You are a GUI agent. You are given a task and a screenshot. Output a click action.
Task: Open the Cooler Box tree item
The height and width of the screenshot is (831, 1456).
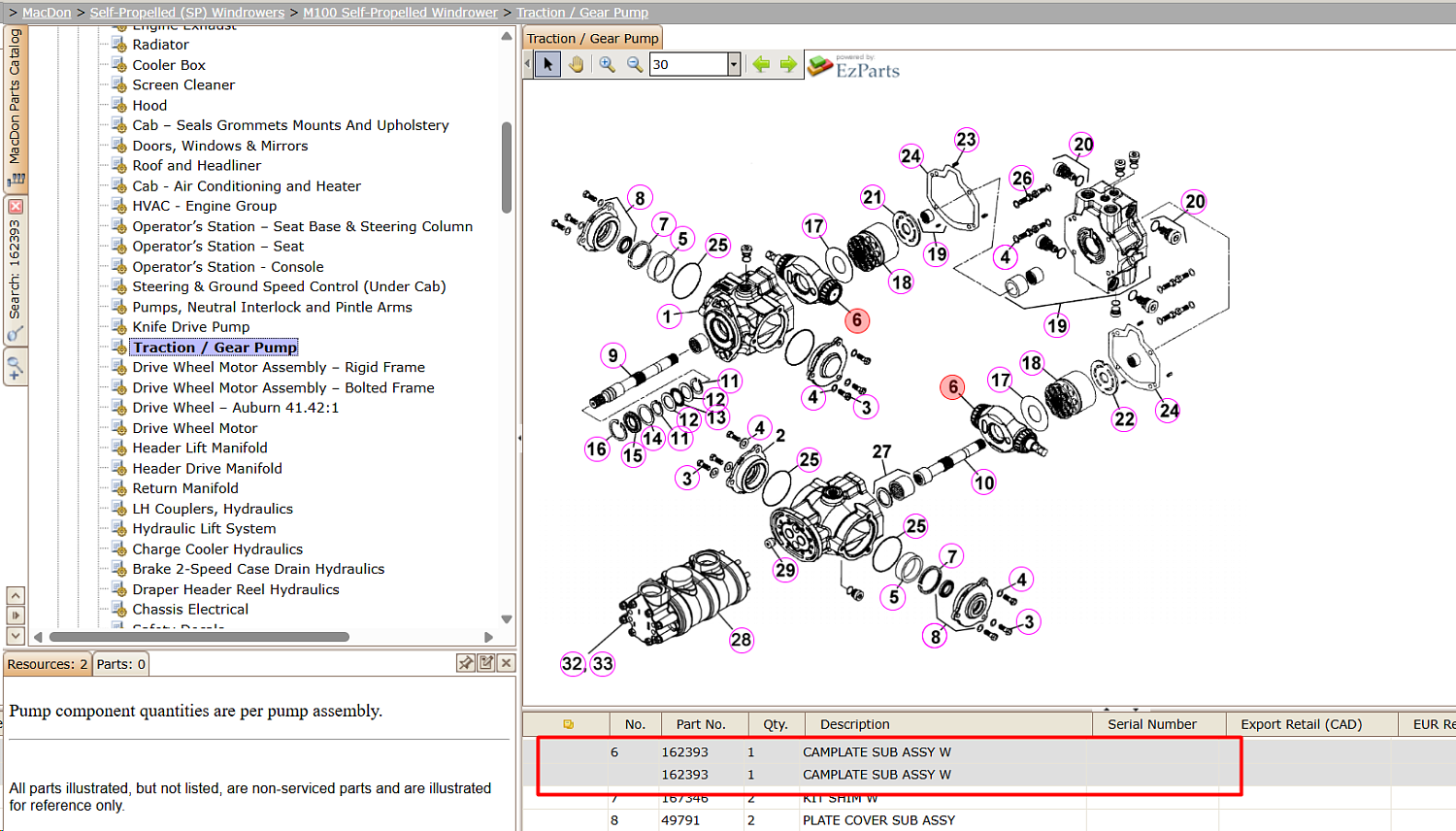(x=169, y=65)
